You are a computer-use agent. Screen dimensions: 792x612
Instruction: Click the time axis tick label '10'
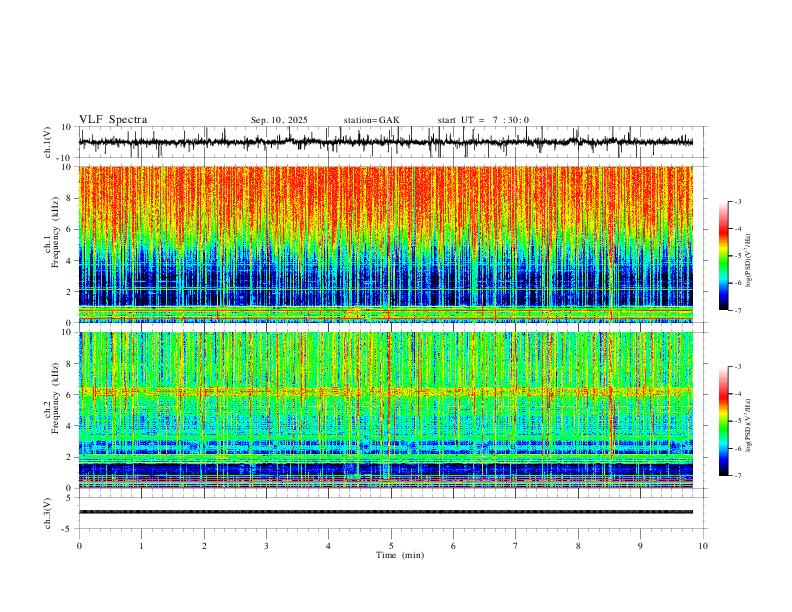click(703, 546)
